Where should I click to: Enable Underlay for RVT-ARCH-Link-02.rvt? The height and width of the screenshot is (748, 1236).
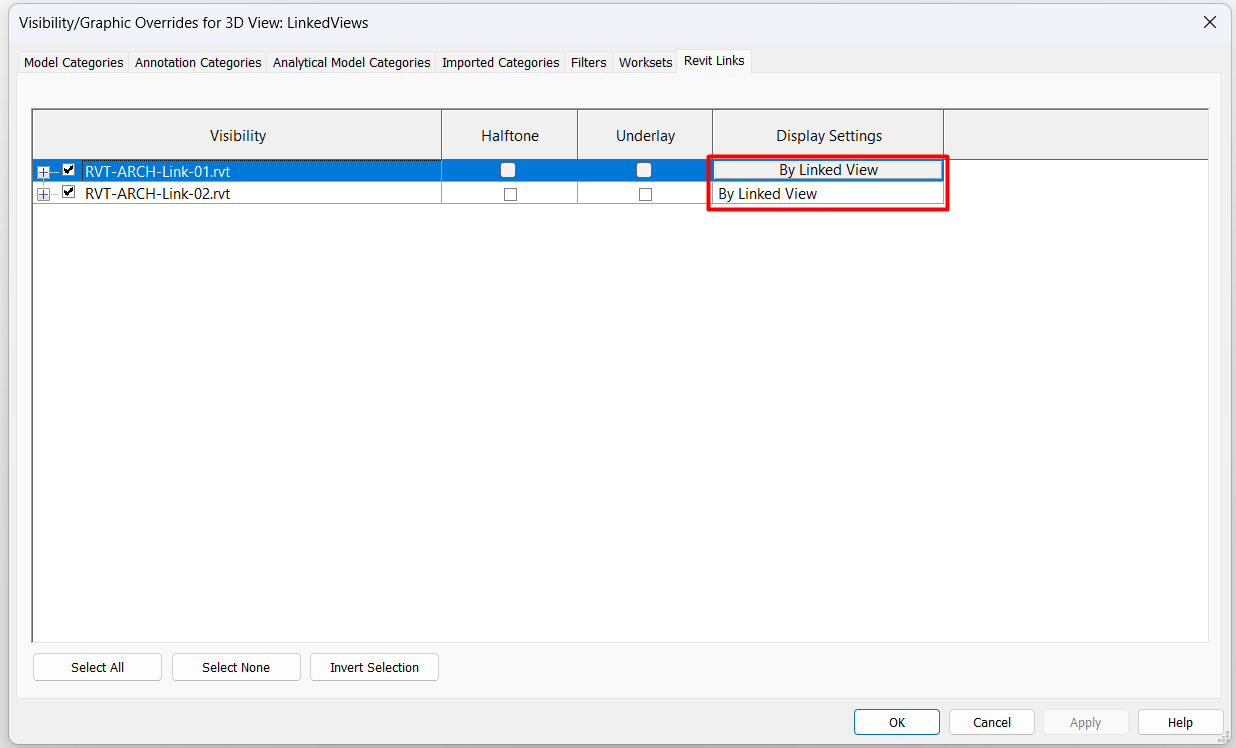point(645,194)
